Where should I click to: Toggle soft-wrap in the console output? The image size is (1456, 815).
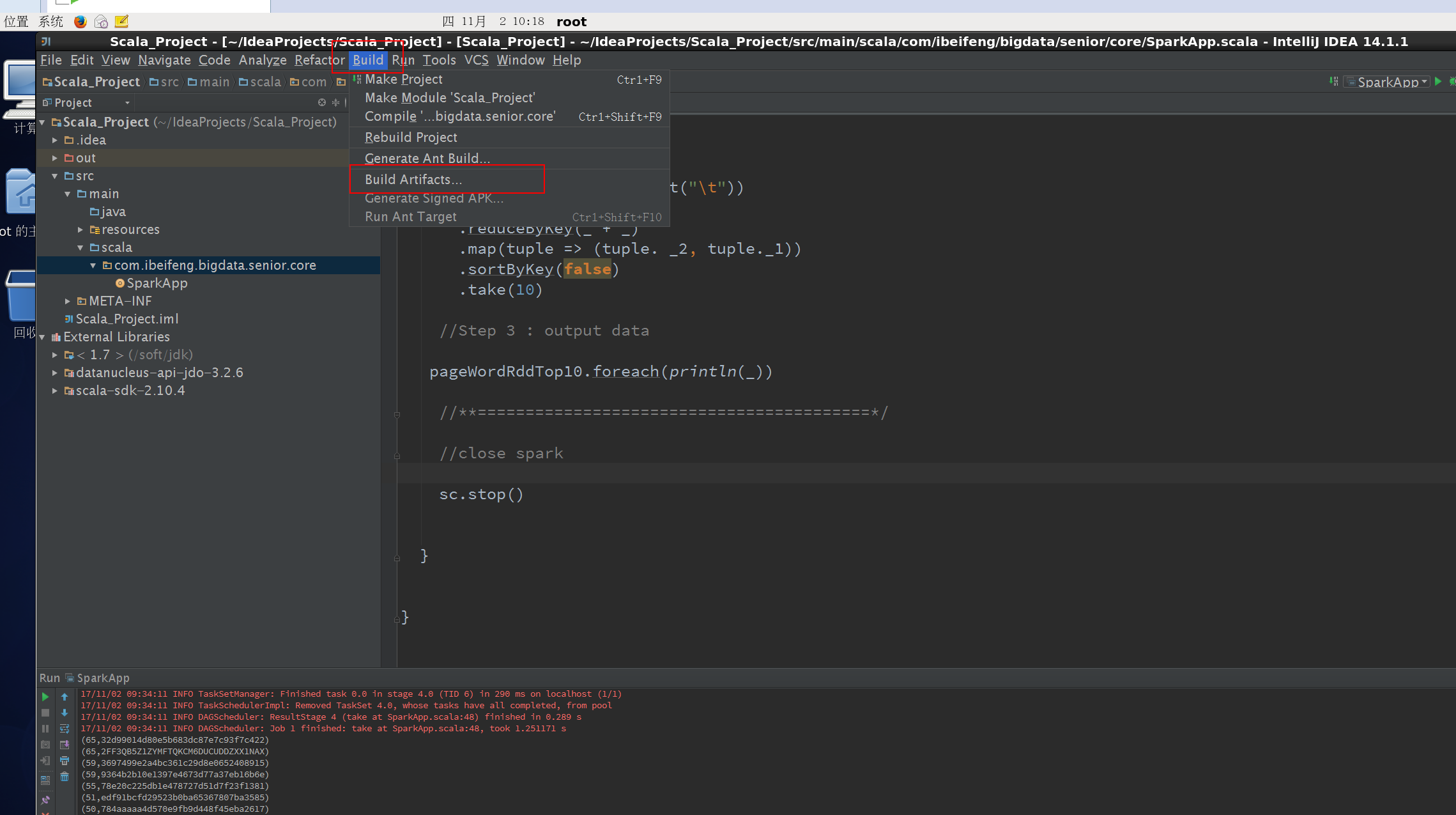click(65, 728)
